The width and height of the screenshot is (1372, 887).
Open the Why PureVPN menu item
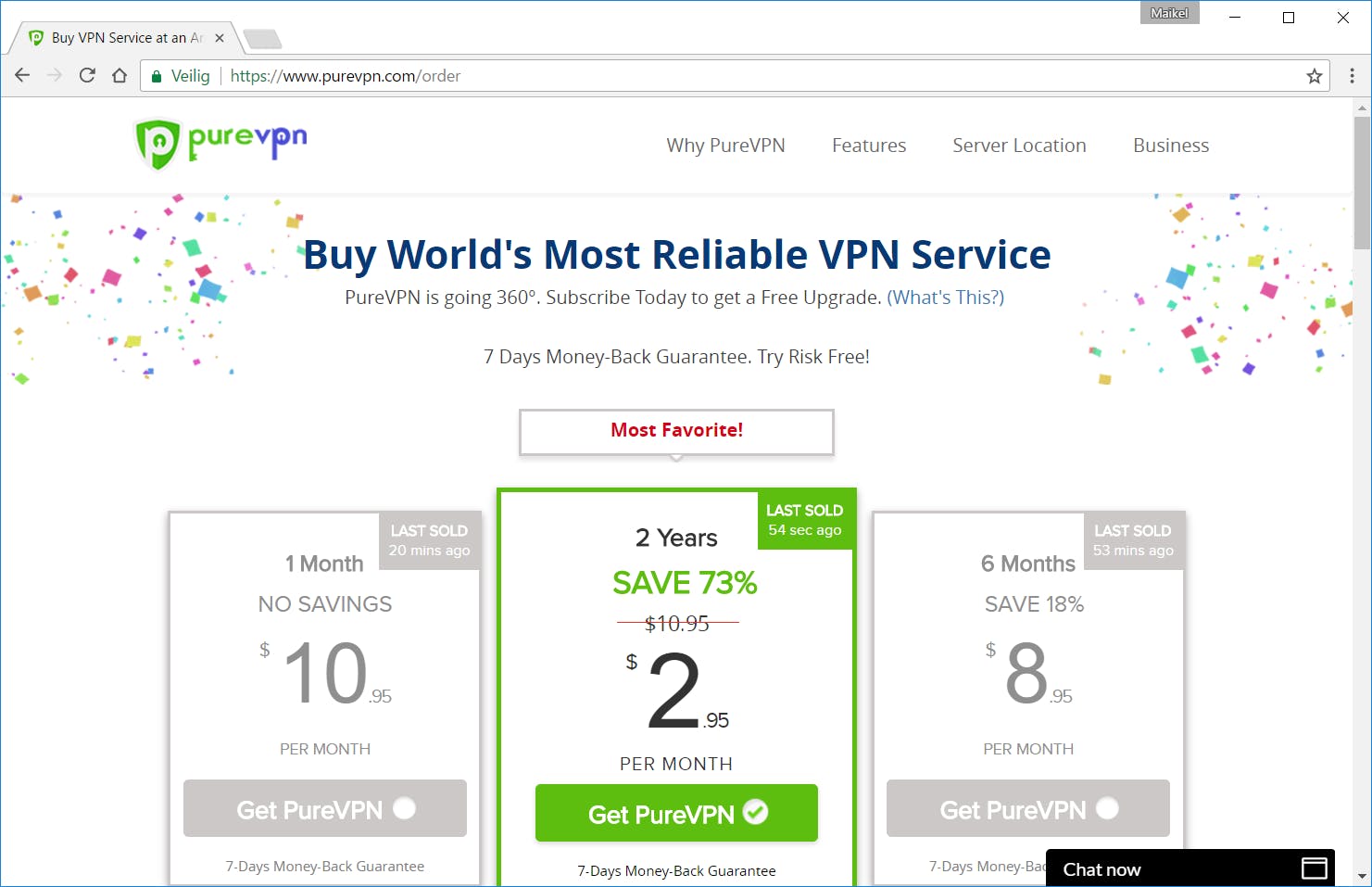click(725, 146)
